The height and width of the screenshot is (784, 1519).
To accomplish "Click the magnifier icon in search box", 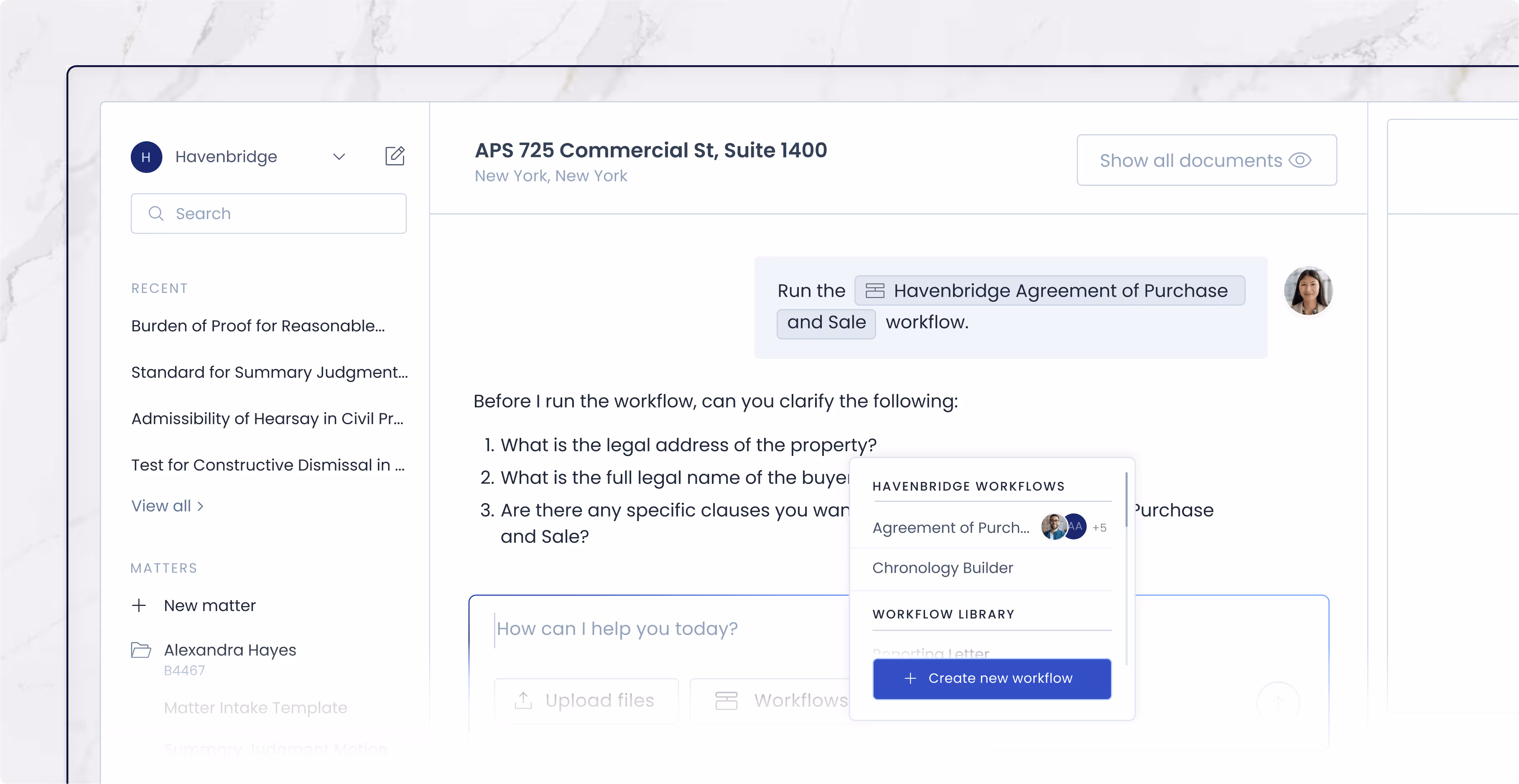I will [155, 214].
